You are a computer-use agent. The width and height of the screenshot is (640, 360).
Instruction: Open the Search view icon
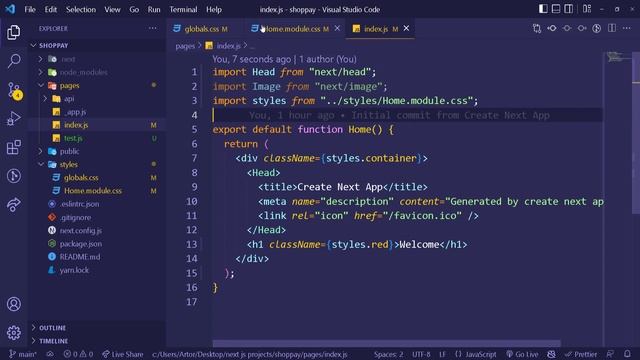[x=13, y=61]
